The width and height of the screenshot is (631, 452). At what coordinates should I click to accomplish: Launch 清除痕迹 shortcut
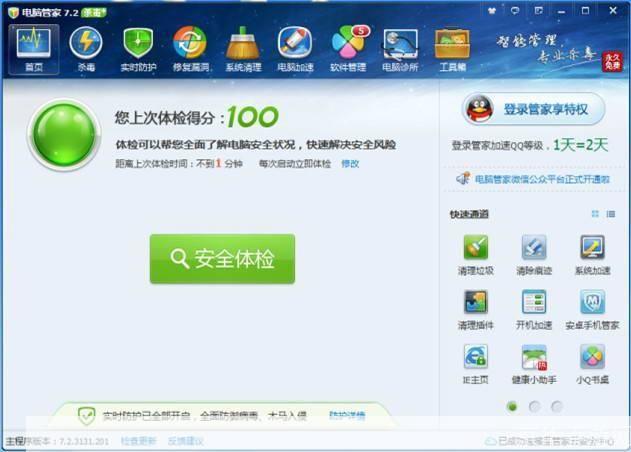click(534, 255)
